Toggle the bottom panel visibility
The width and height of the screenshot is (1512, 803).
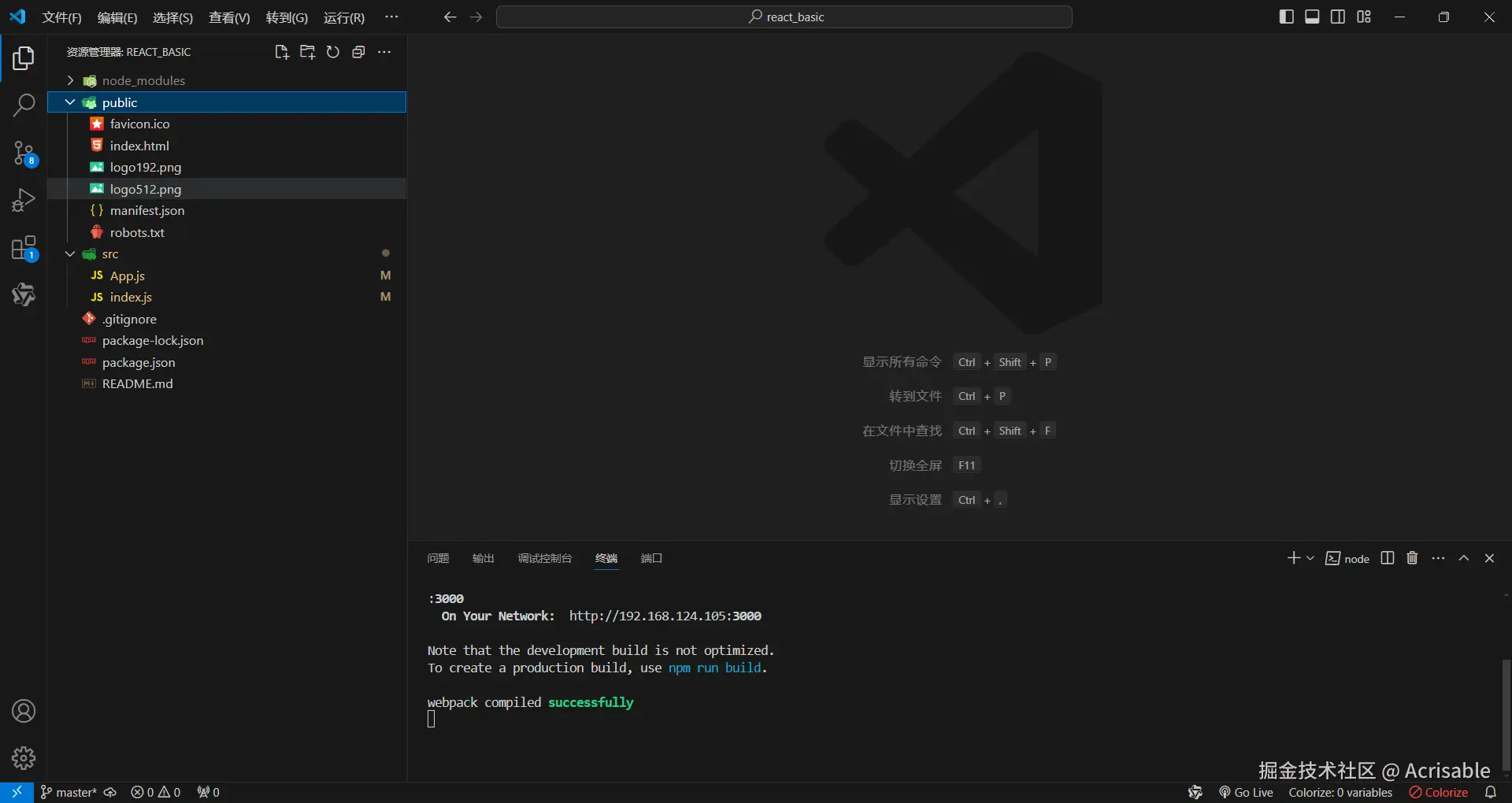(x=1312, y=17)
